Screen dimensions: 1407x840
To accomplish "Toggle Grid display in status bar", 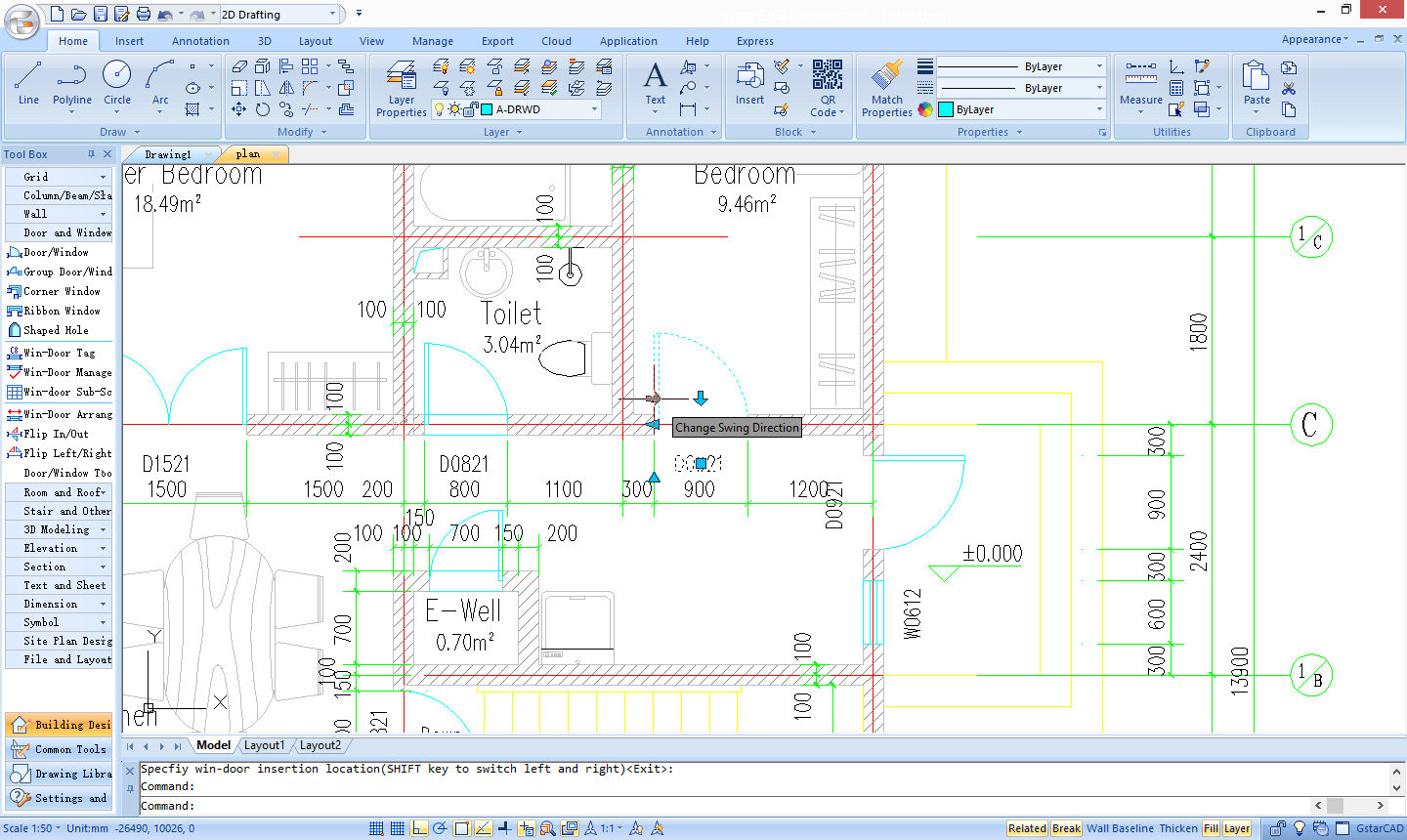I will 398,828.
